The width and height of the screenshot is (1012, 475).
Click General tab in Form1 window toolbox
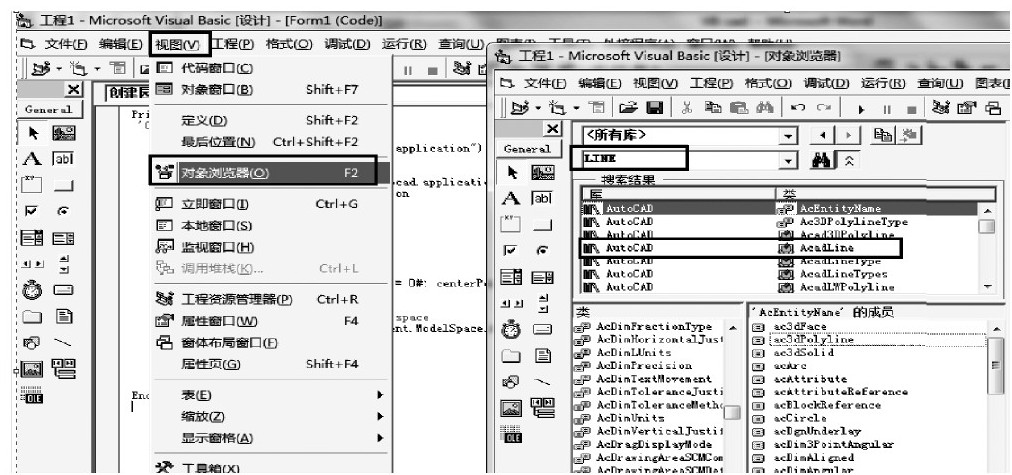click(49, 110)
